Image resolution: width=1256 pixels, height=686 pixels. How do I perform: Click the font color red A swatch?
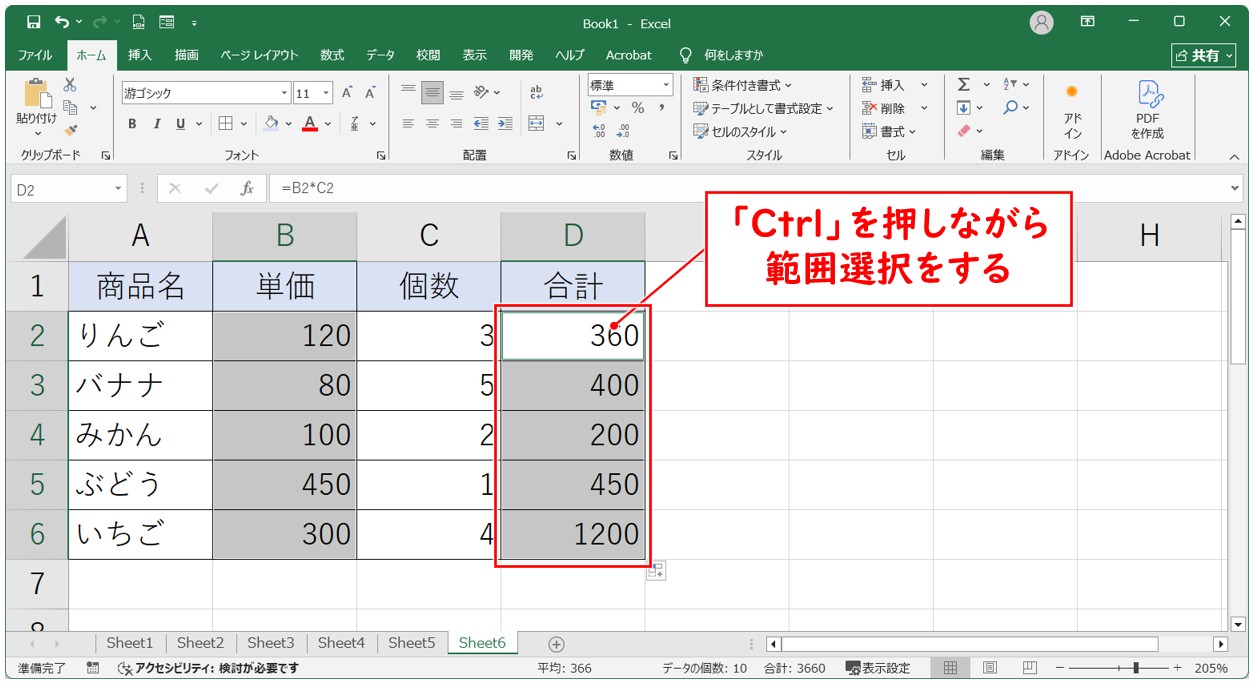(309, 124)
